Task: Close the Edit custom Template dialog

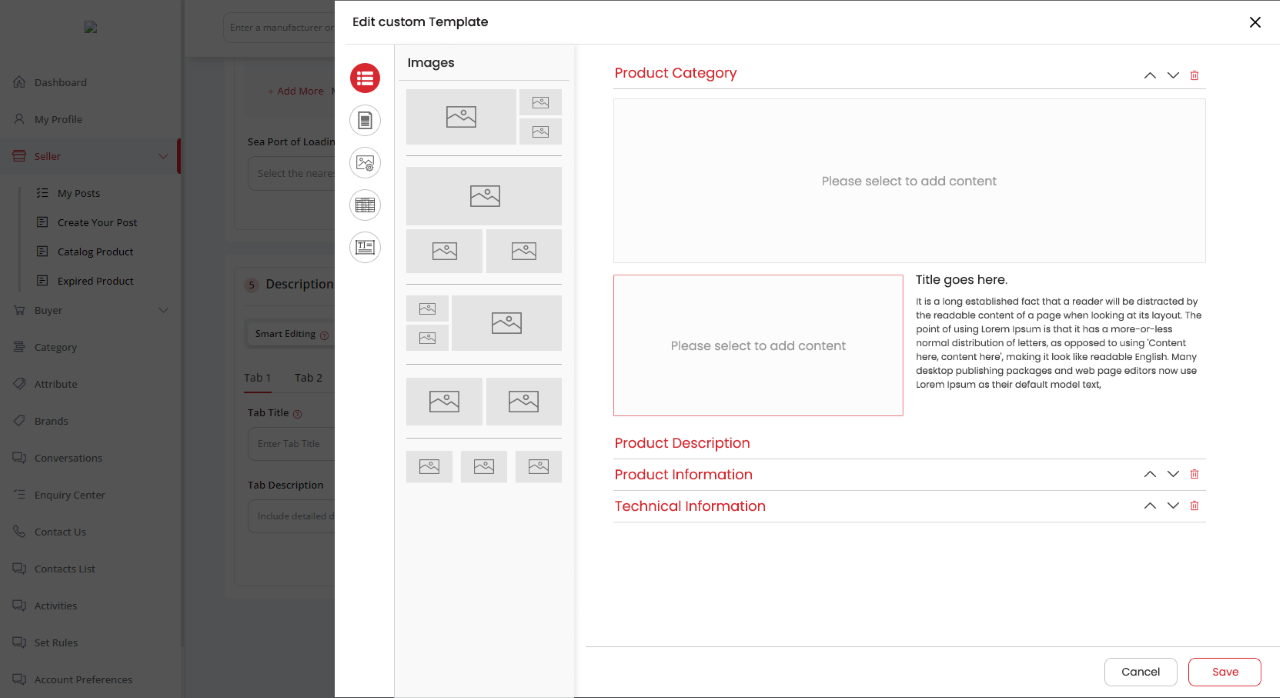Action: pos(1255,22)
